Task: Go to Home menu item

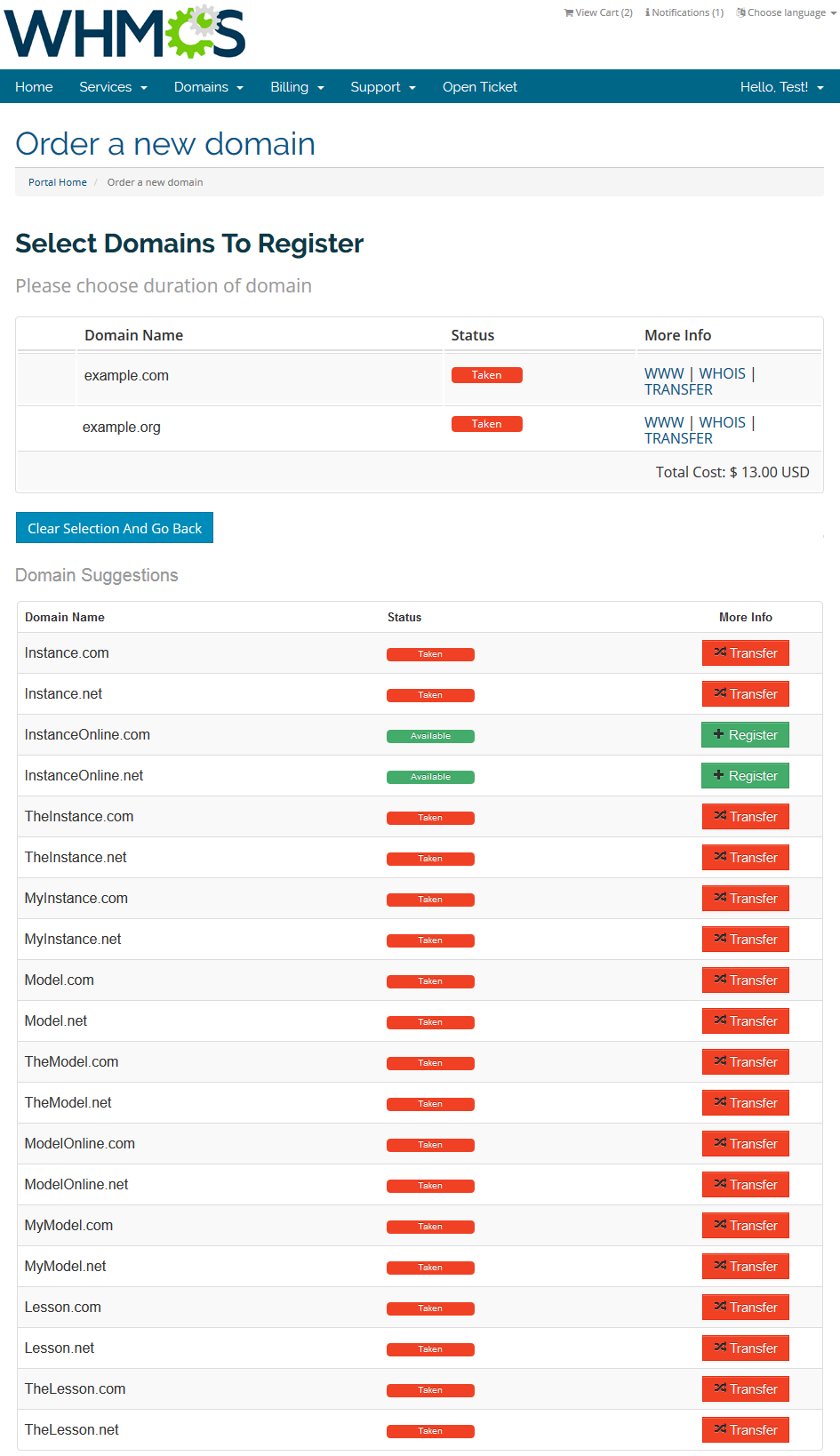Action: [x=34, y=87]
